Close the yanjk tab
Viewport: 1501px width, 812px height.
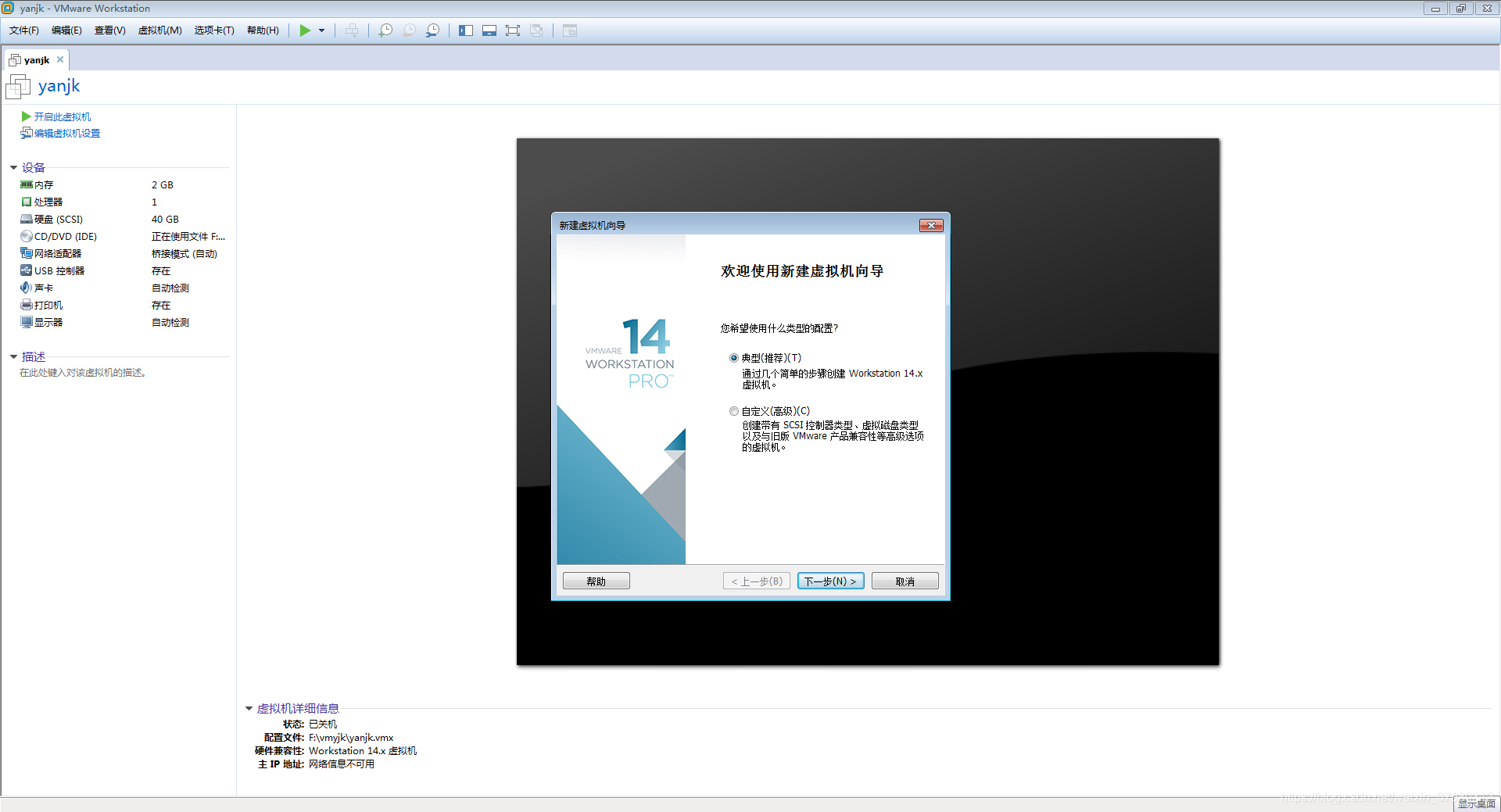[60, 59]
